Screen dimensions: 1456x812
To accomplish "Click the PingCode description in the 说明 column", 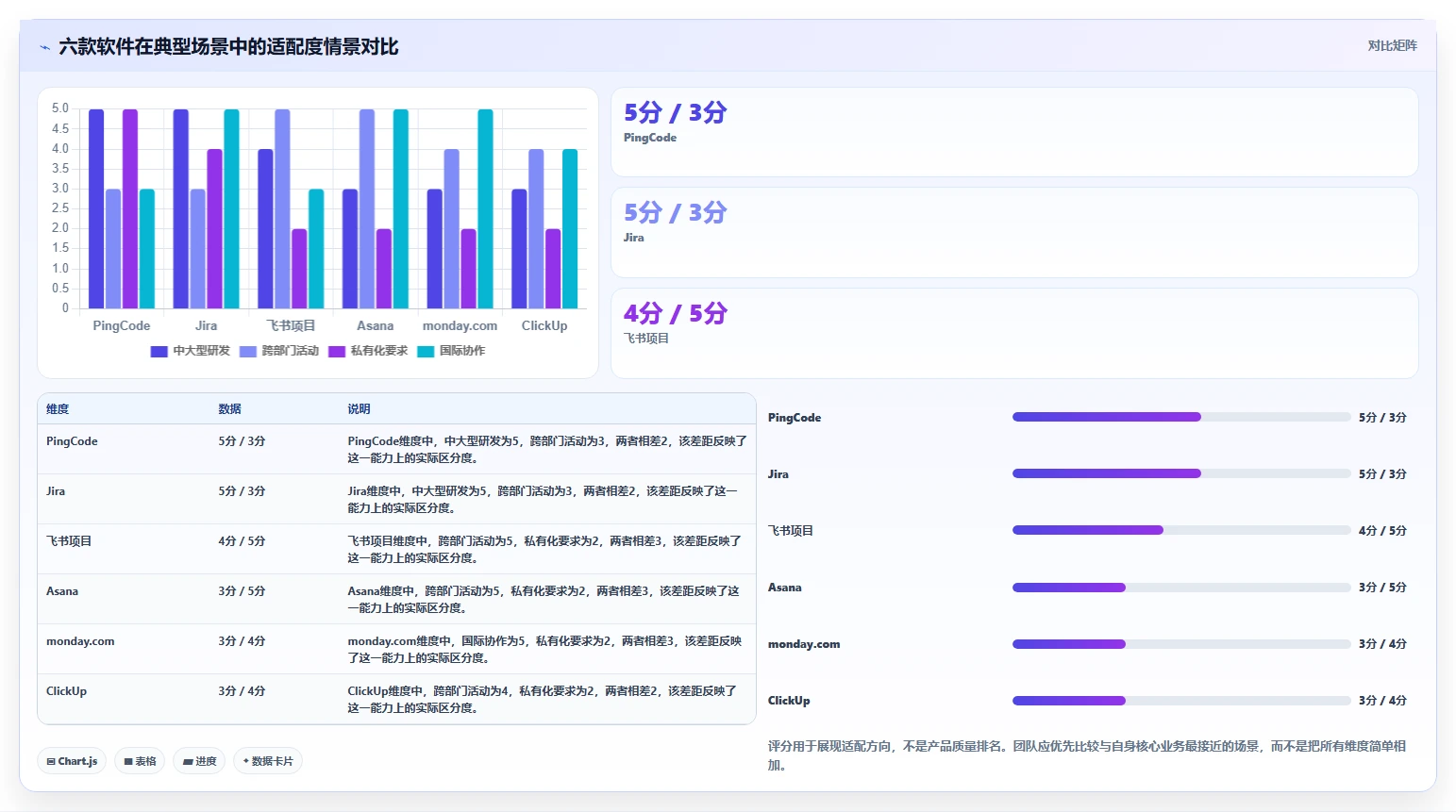I will (x=547, y=450).
